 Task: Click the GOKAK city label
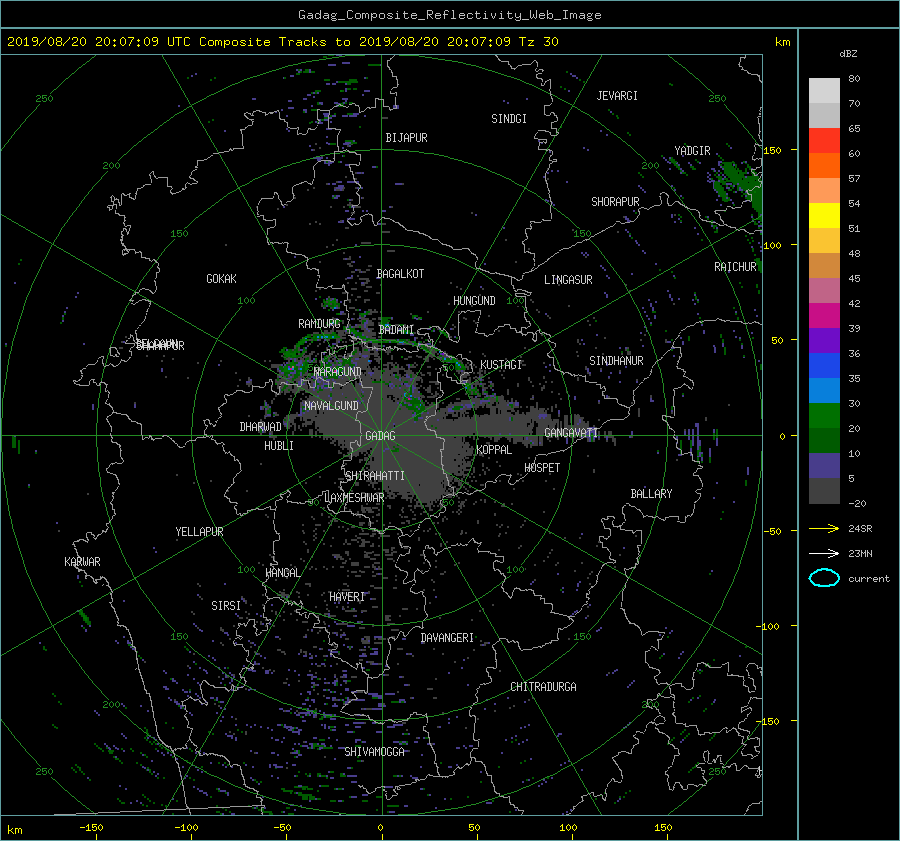221,279
